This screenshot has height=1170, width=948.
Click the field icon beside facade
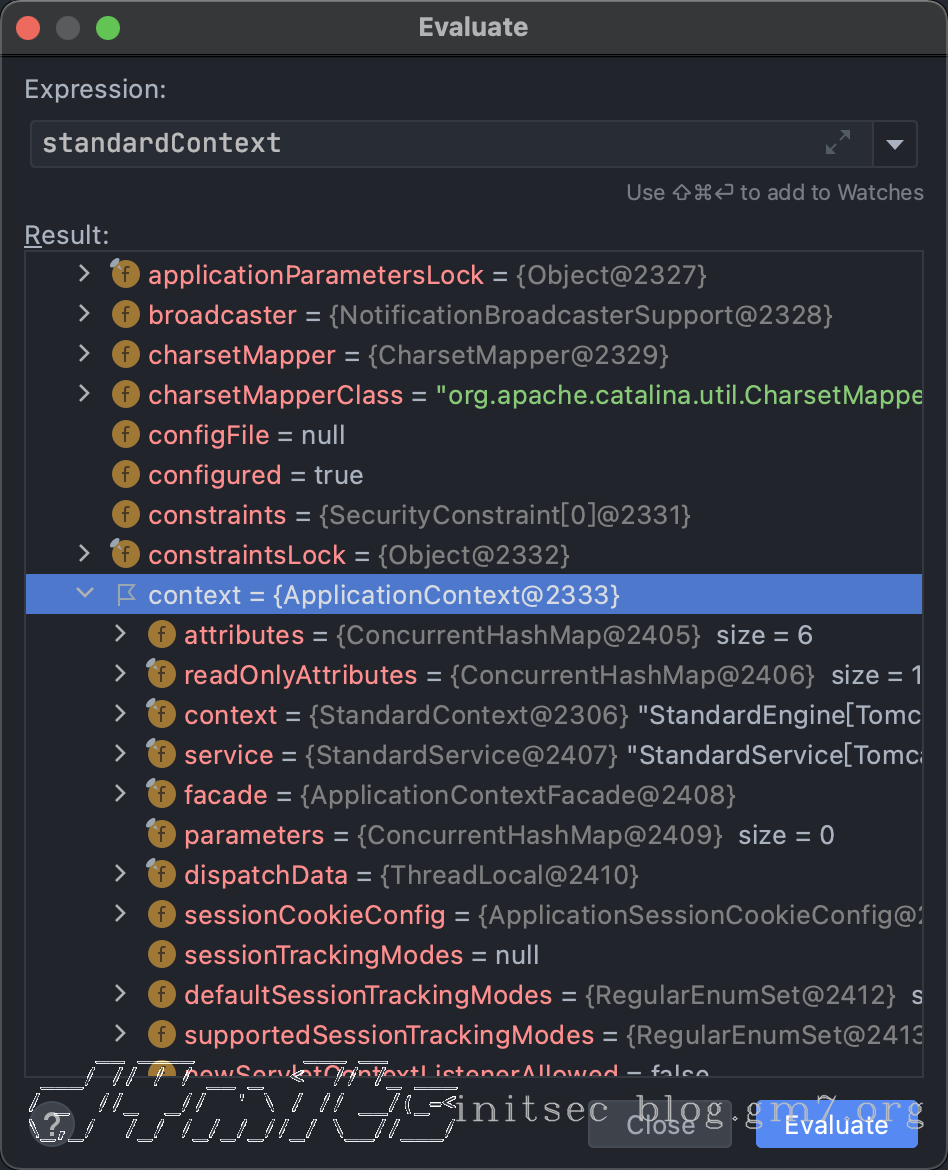pos(161,795)
